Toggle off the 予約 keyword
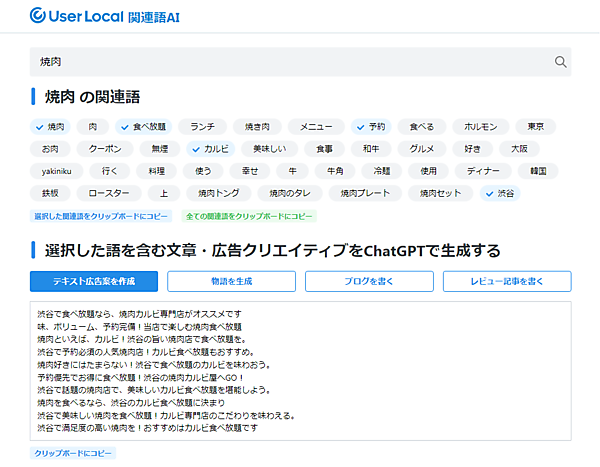 tap(370, 127)
